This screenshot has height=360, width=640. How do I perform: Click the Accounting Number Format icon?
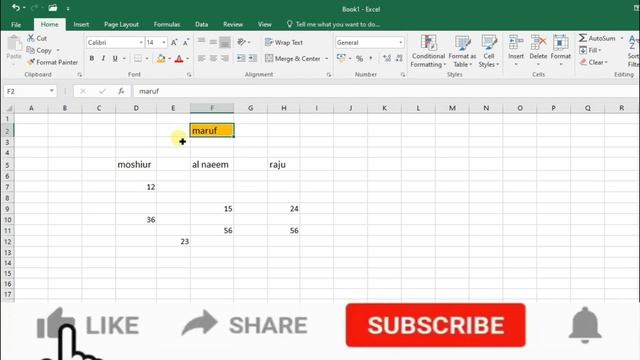(x=341, y=58)
